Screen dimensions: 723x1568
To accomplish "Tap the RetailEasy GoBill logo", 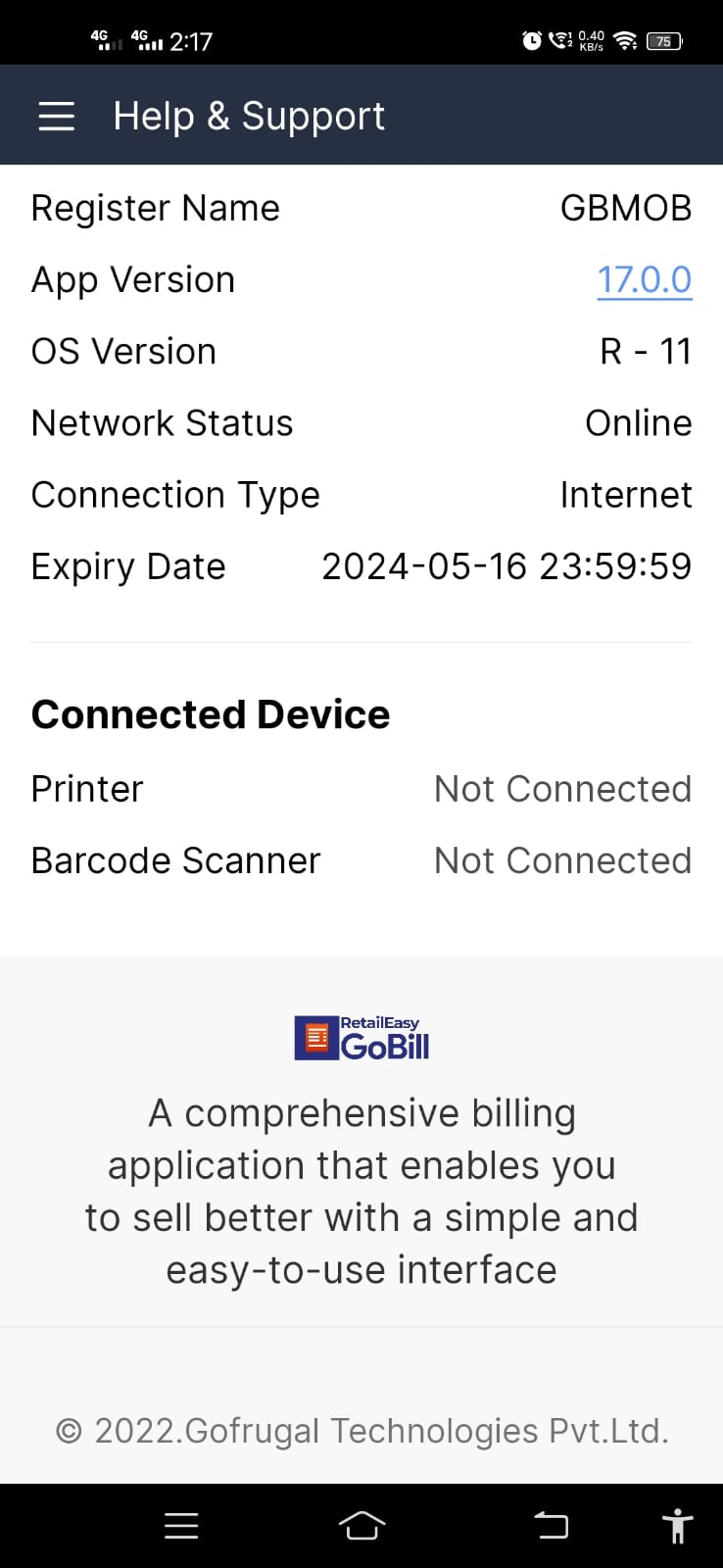I will point(361,1039).
